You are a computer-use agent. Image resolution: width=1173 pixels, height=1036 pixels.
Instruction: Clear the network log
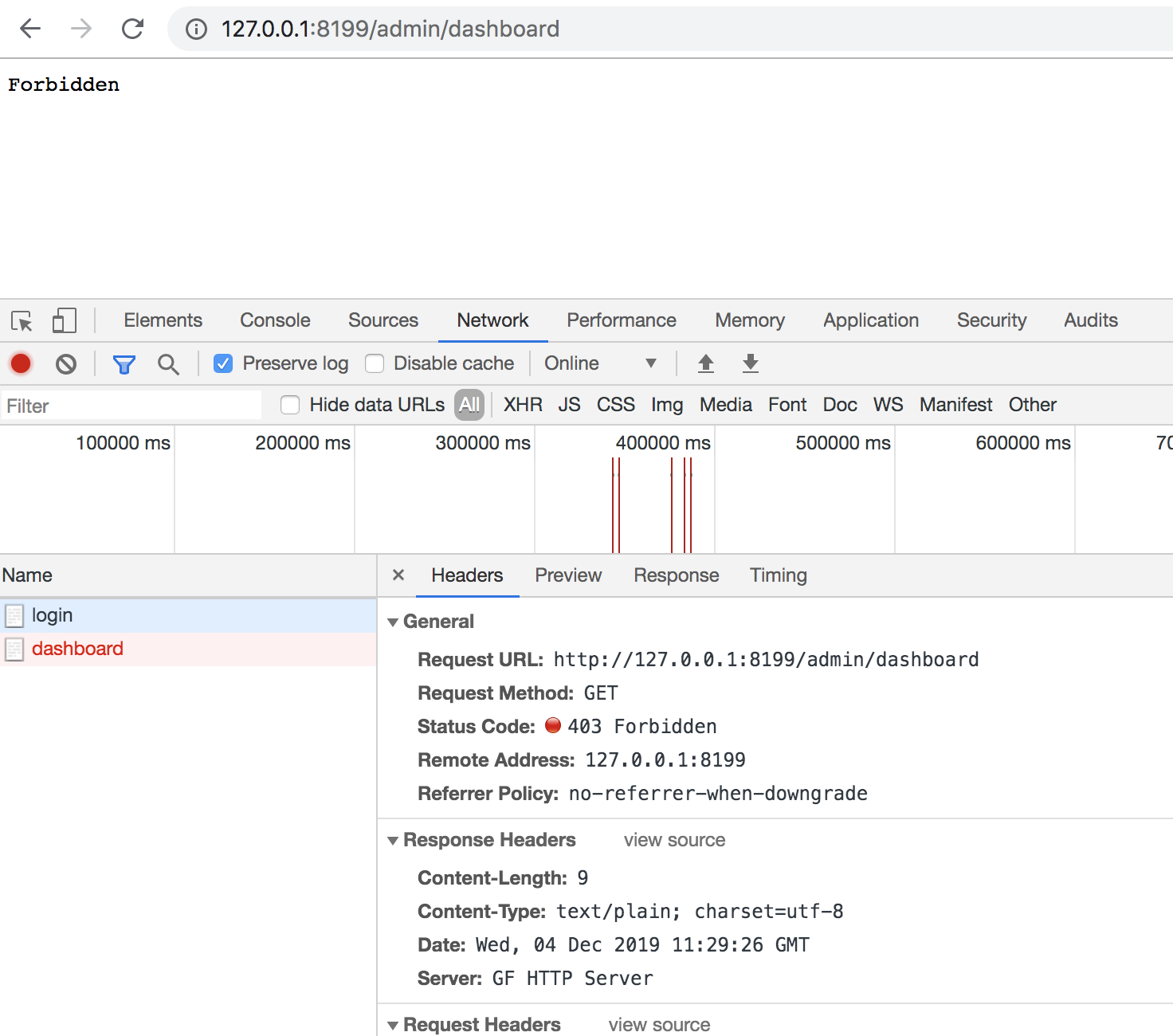[66, 364]
